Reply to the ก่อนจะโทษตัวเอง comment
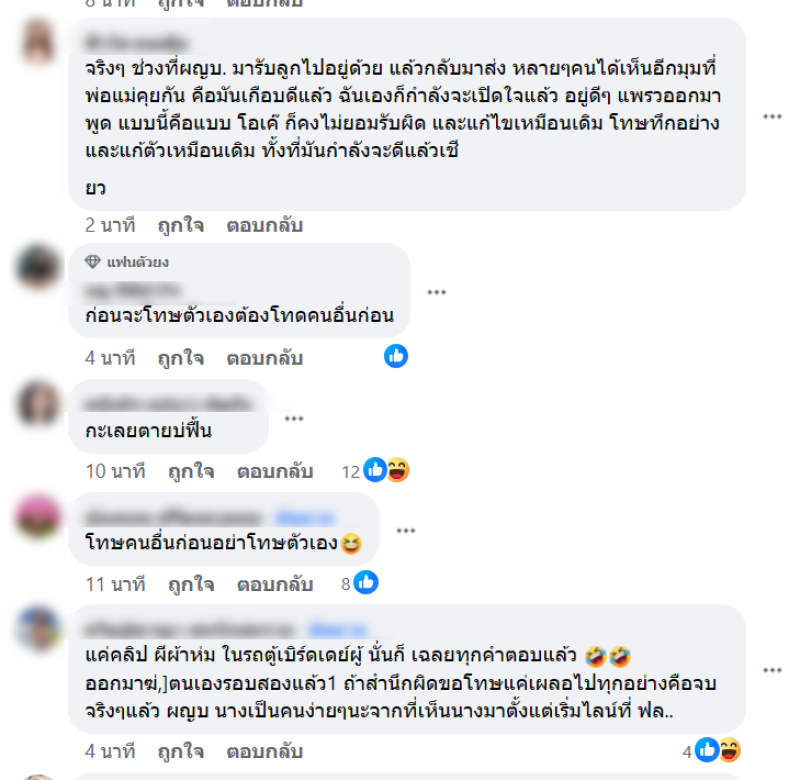The width and height of the screenshot is (800, 780). pos(265,358)
